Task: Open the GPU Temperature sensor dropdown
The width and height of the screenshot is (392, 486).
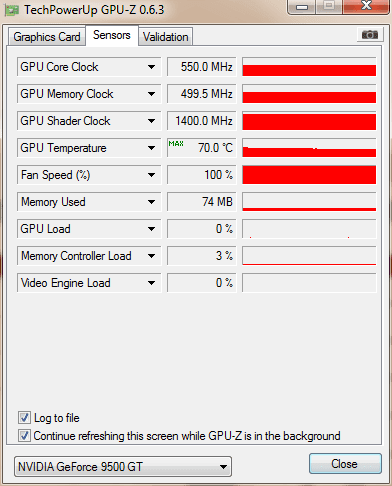Action: click(x=151, y=148)
